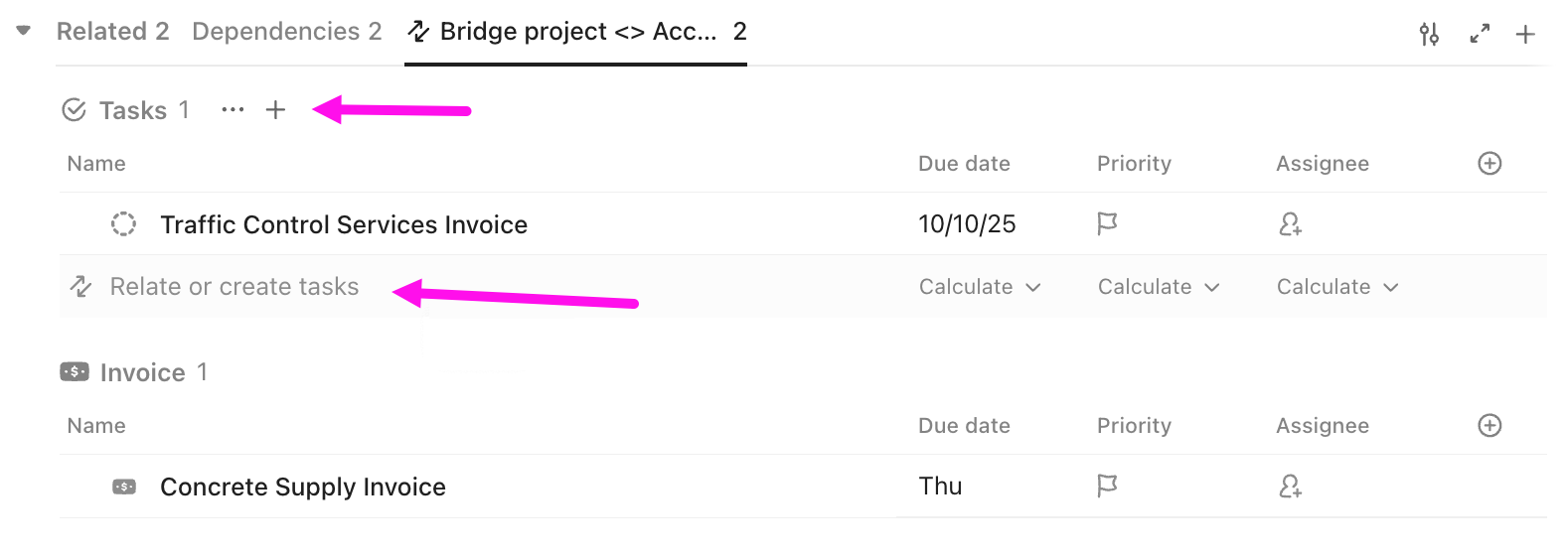This screenshot has width=1568, height=558.
Task: Collapse section with top-left triangle
Action: coord(24,31)
